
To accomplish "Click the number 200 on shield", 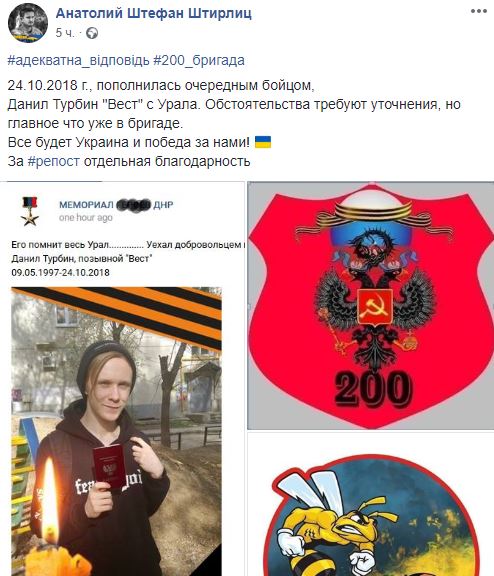I will (372, 390).
